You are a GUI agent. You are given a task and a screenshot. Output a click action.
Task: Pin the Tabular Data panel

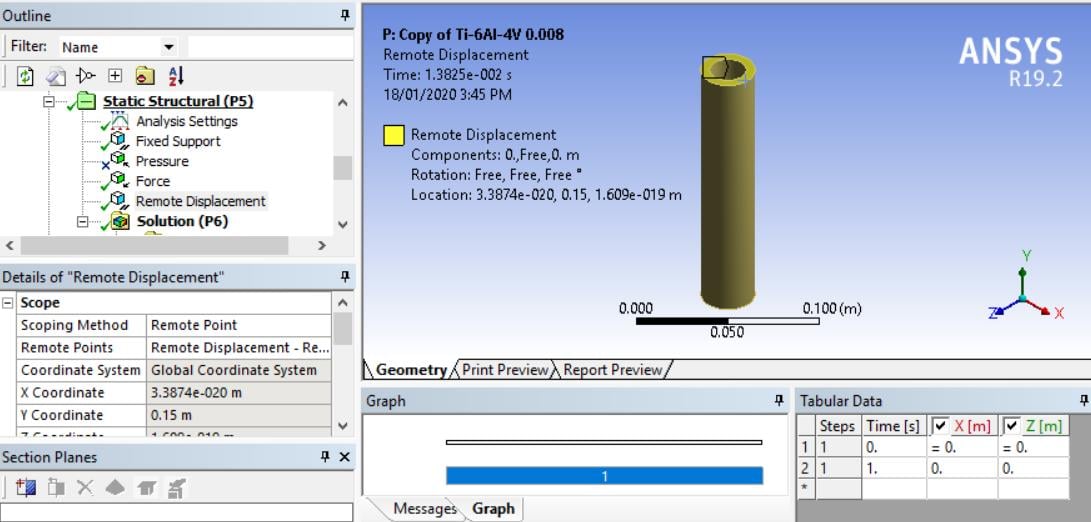(1083, 400)
